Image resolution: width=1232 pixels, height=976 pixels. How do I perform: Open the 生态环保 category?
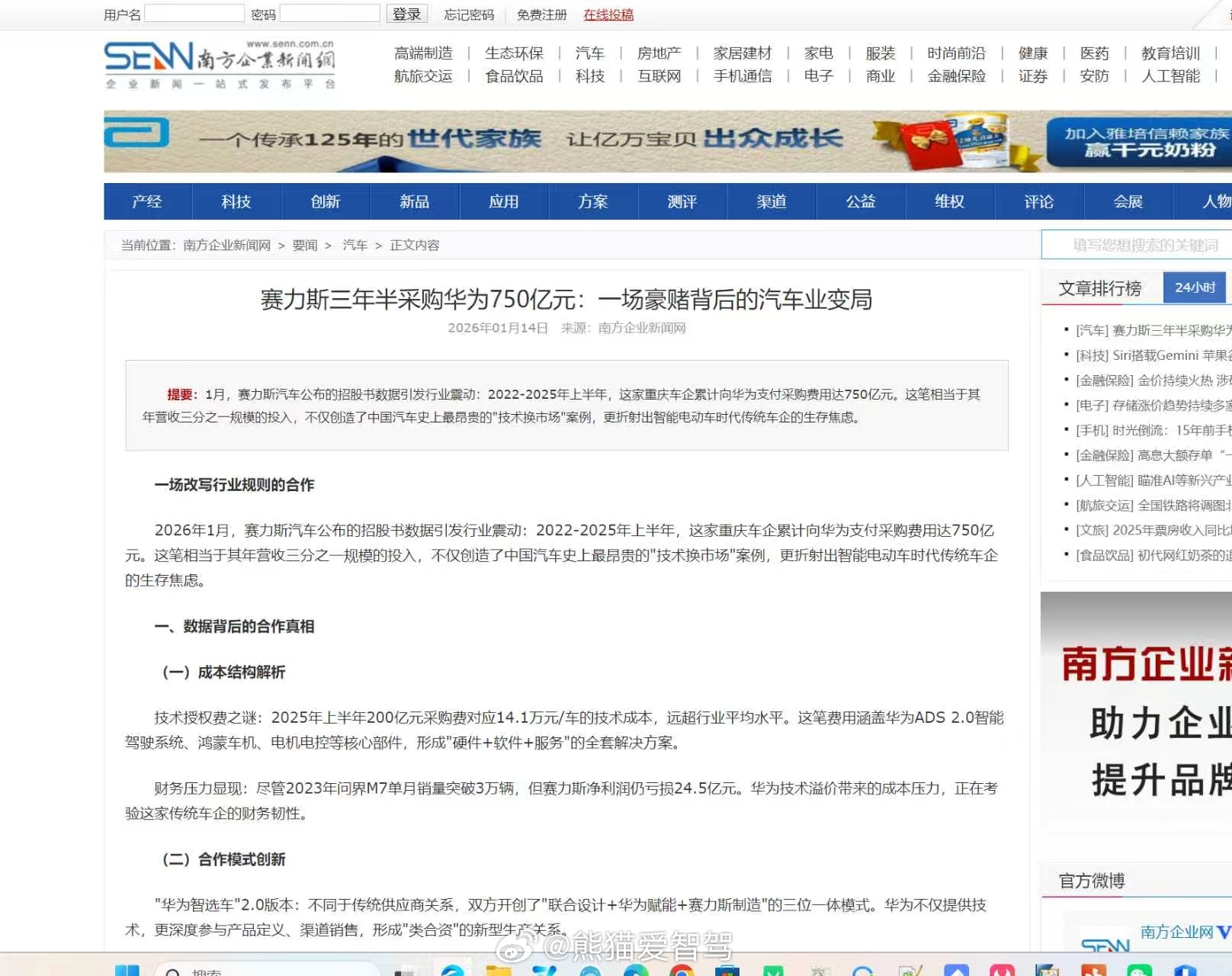tap(514, 53)
